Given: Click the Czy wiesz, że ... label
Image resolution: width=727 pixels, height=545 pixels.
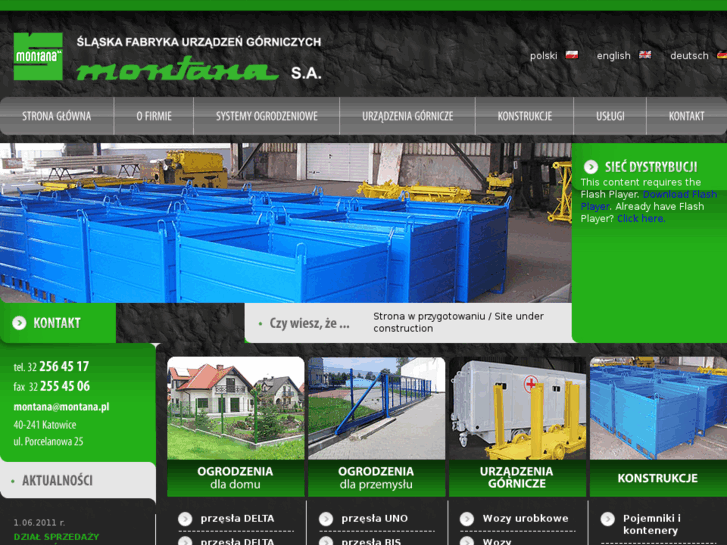Looking at the screenshot, I should tap(309, 323).
